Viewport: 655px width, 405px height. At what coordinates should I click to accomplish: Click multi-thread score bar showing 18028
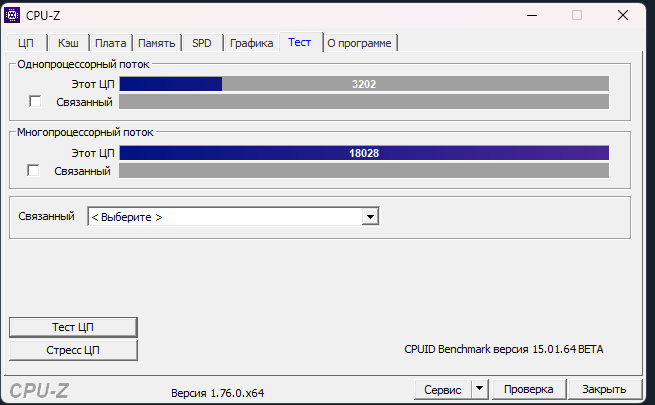(x=364, y=153)
